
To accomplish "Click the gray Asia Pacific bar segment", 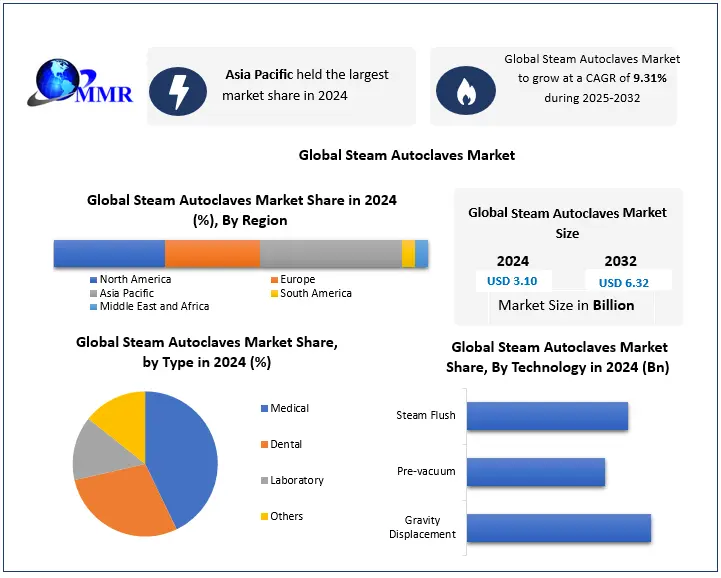I will 330,254.
